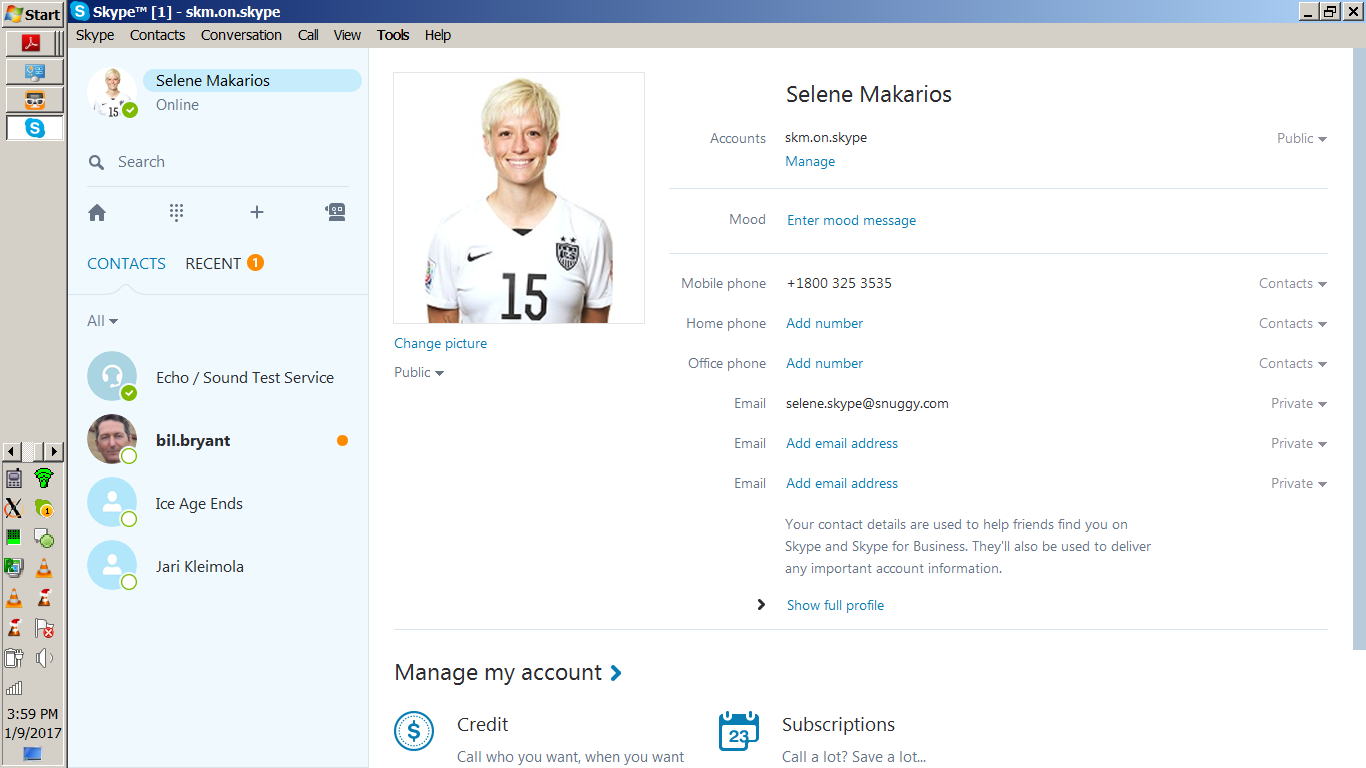Click the orange unread dot beside bil.bryant
Image resolution: width=1366 pixels, height=768 pixels.
click(342, 440)
